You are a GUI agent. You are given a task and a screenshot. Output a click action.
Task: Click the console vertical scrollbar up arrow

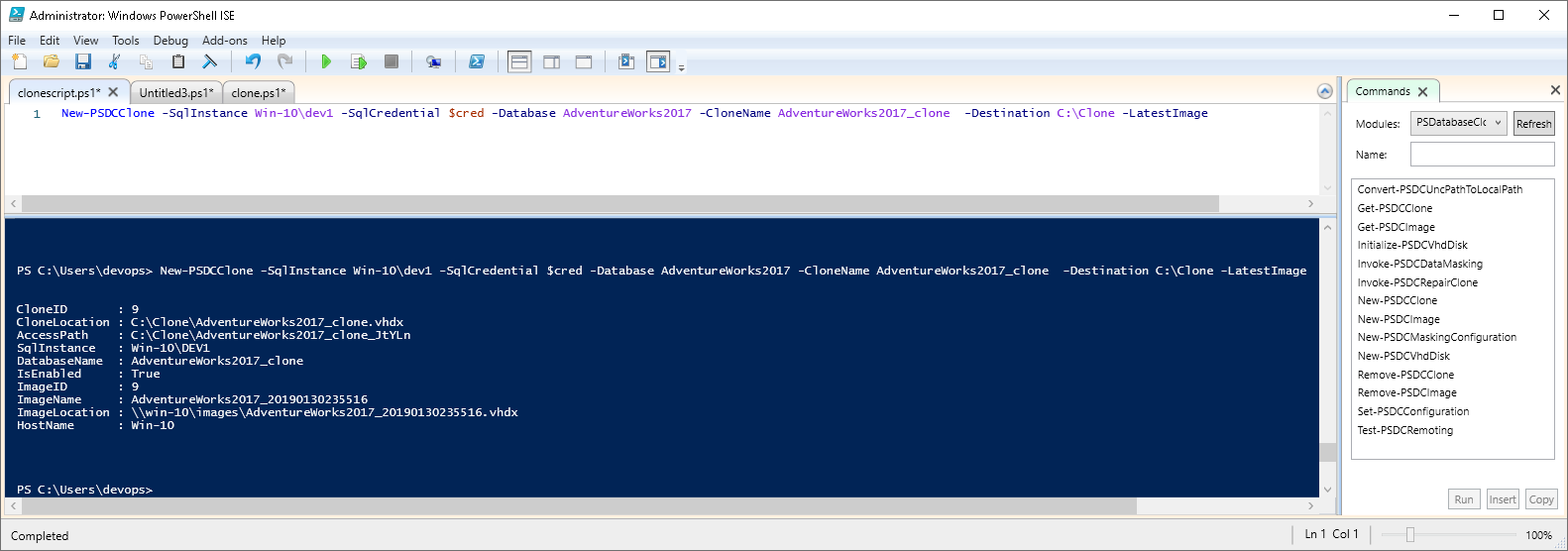click(x=1328, y=227)
